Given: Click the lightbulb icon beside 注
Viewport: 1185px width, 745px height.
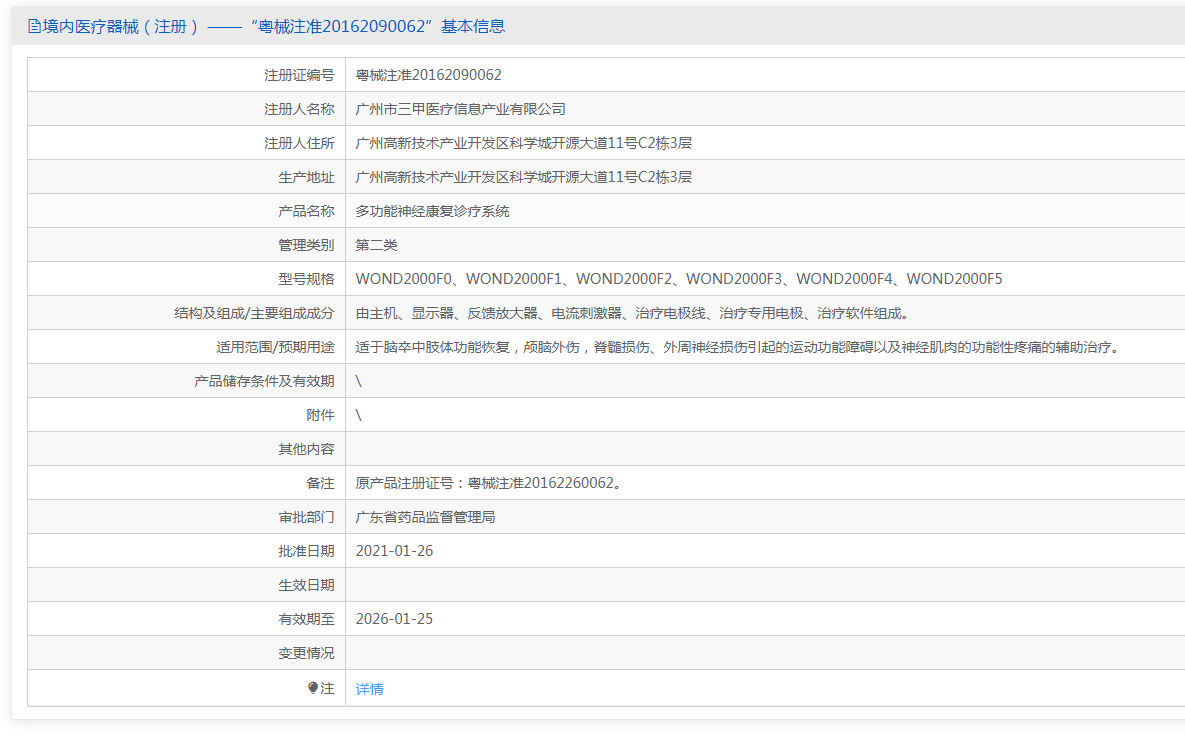Looking at the screenshot, I should 313,688.
